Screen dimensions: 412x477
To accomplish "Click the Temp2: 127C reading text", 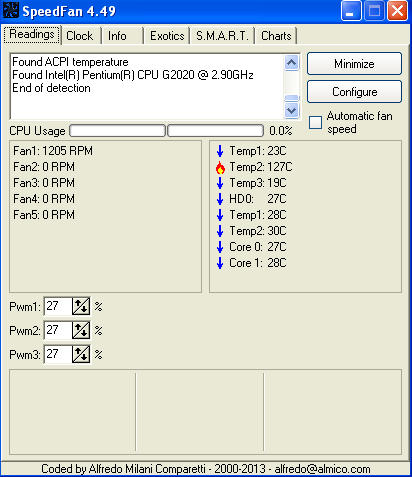I will [261, 167].
